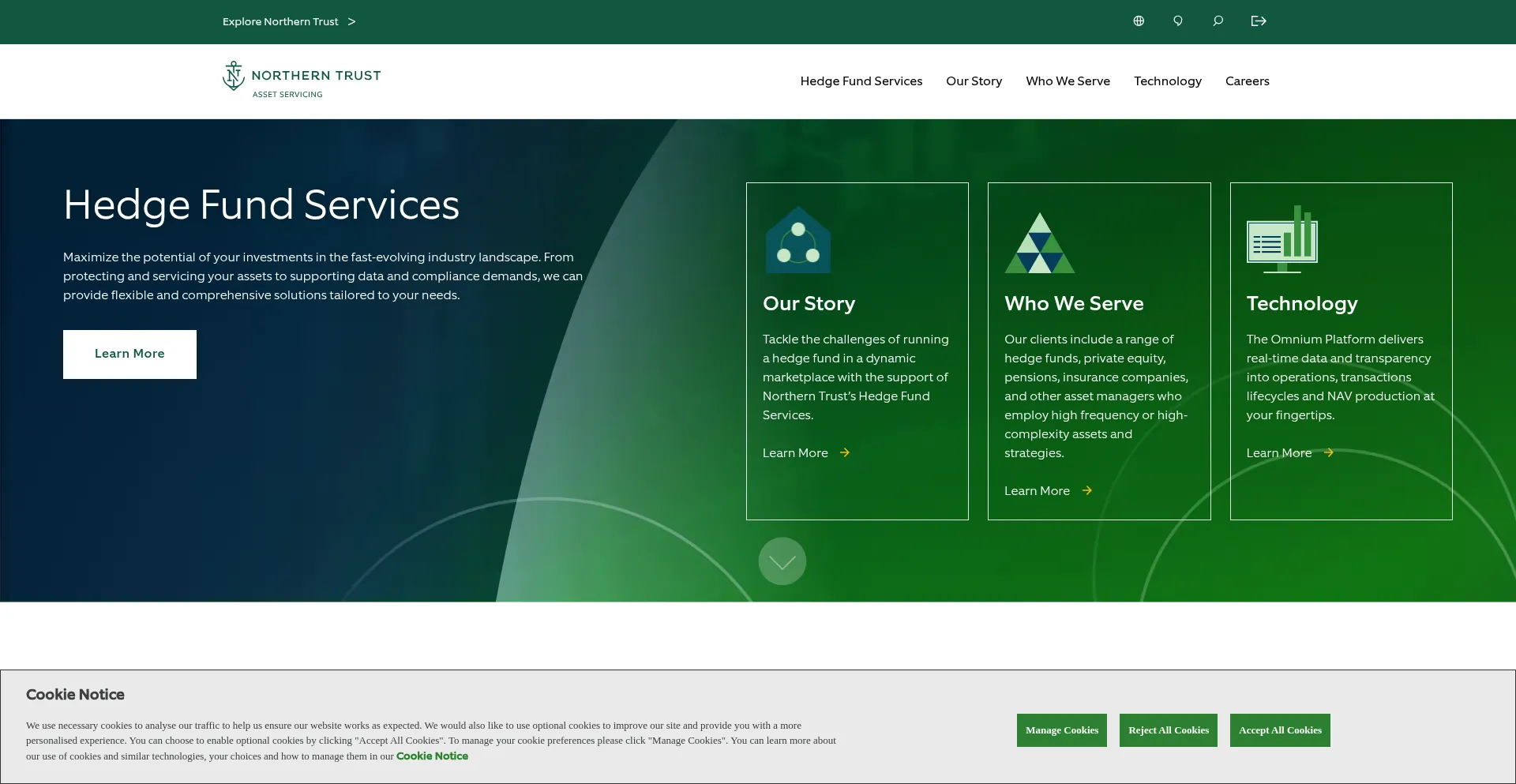1516x784 pixels.
Task: Click the Our Story house icon
Action: (x=798, y=240)
